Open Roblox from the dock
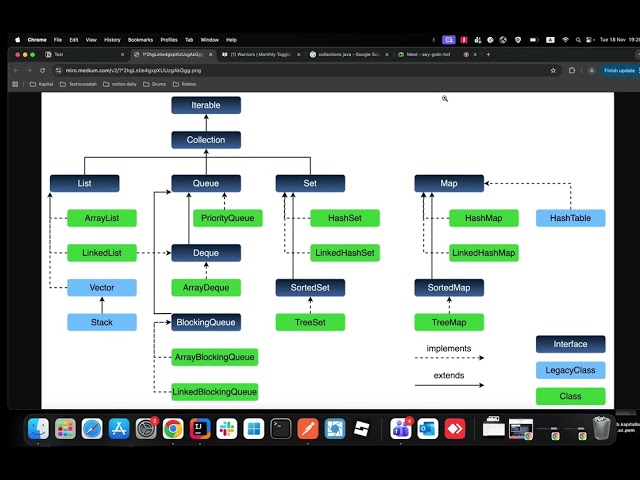640x480 pixels. point(362,429)
